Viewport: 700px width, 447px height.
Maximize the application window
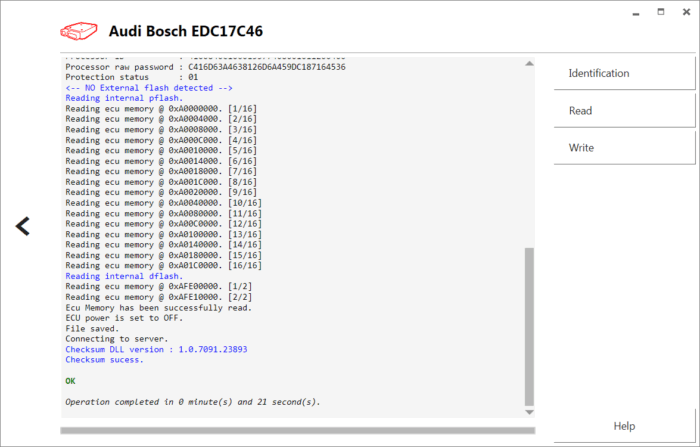click(x=660, y=14)
